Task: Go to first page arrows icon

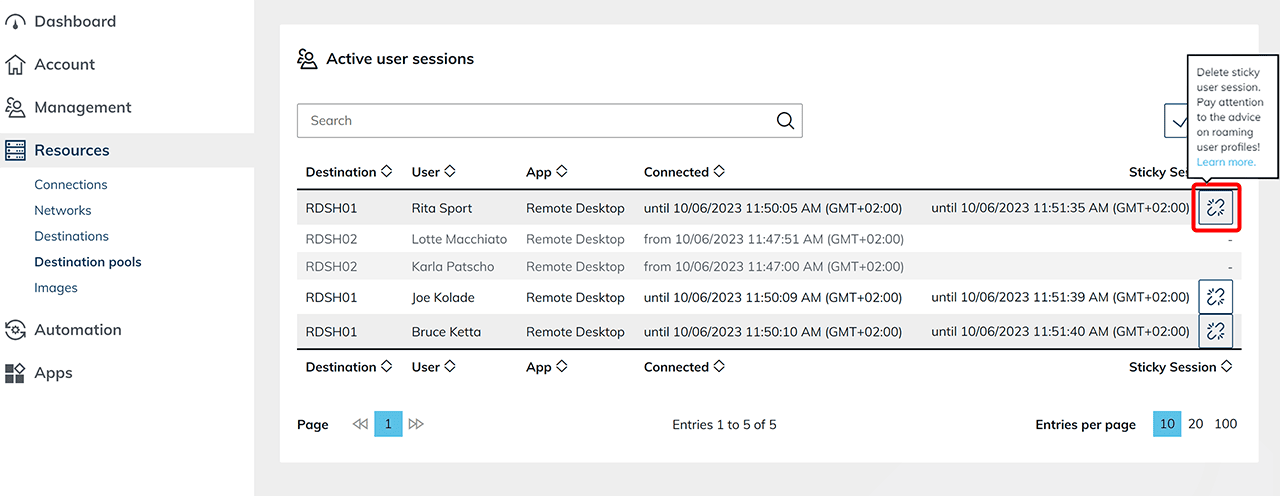Action: [360, 424]
